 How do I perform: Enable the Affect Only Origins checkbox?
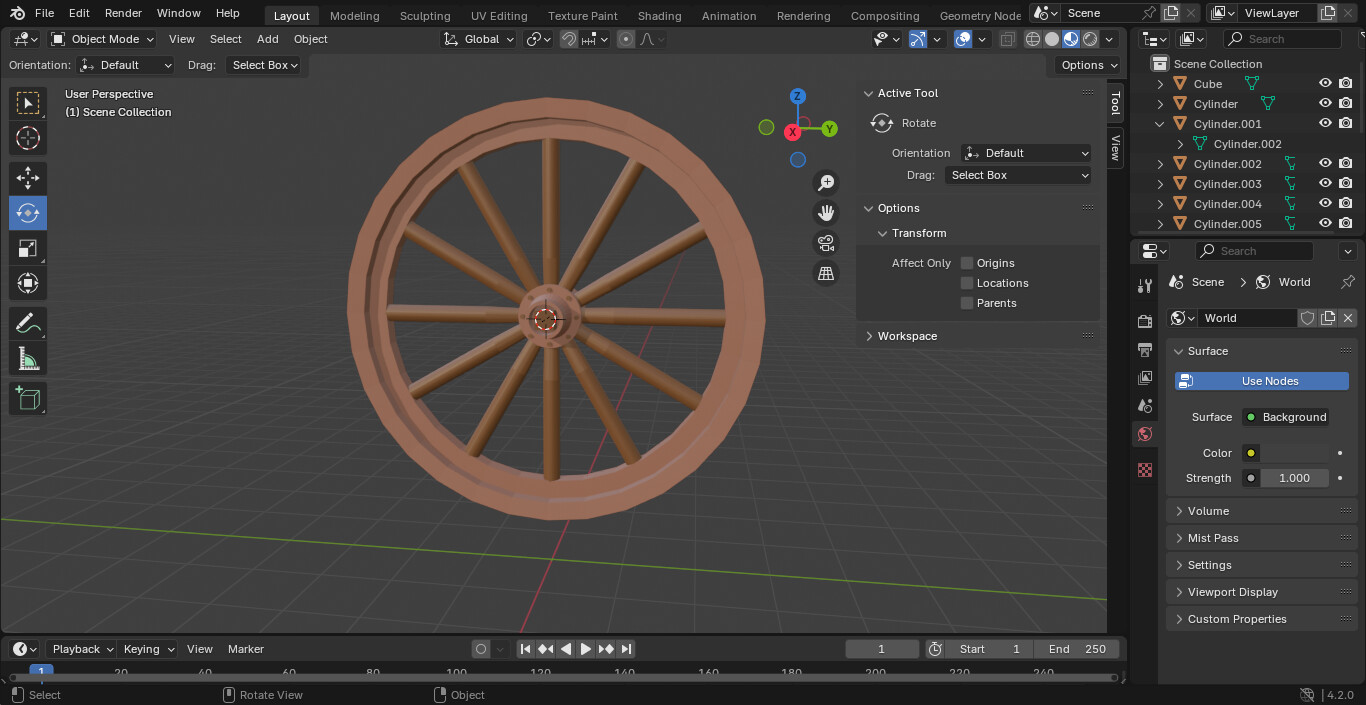coord(966,262)
